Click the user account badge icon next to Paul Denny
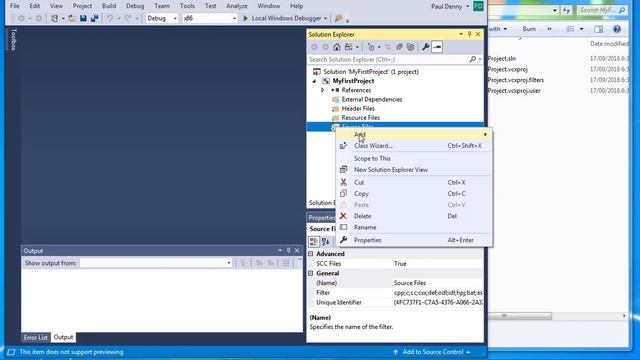Viewport: 640px width, 360px height. point(478,6)
